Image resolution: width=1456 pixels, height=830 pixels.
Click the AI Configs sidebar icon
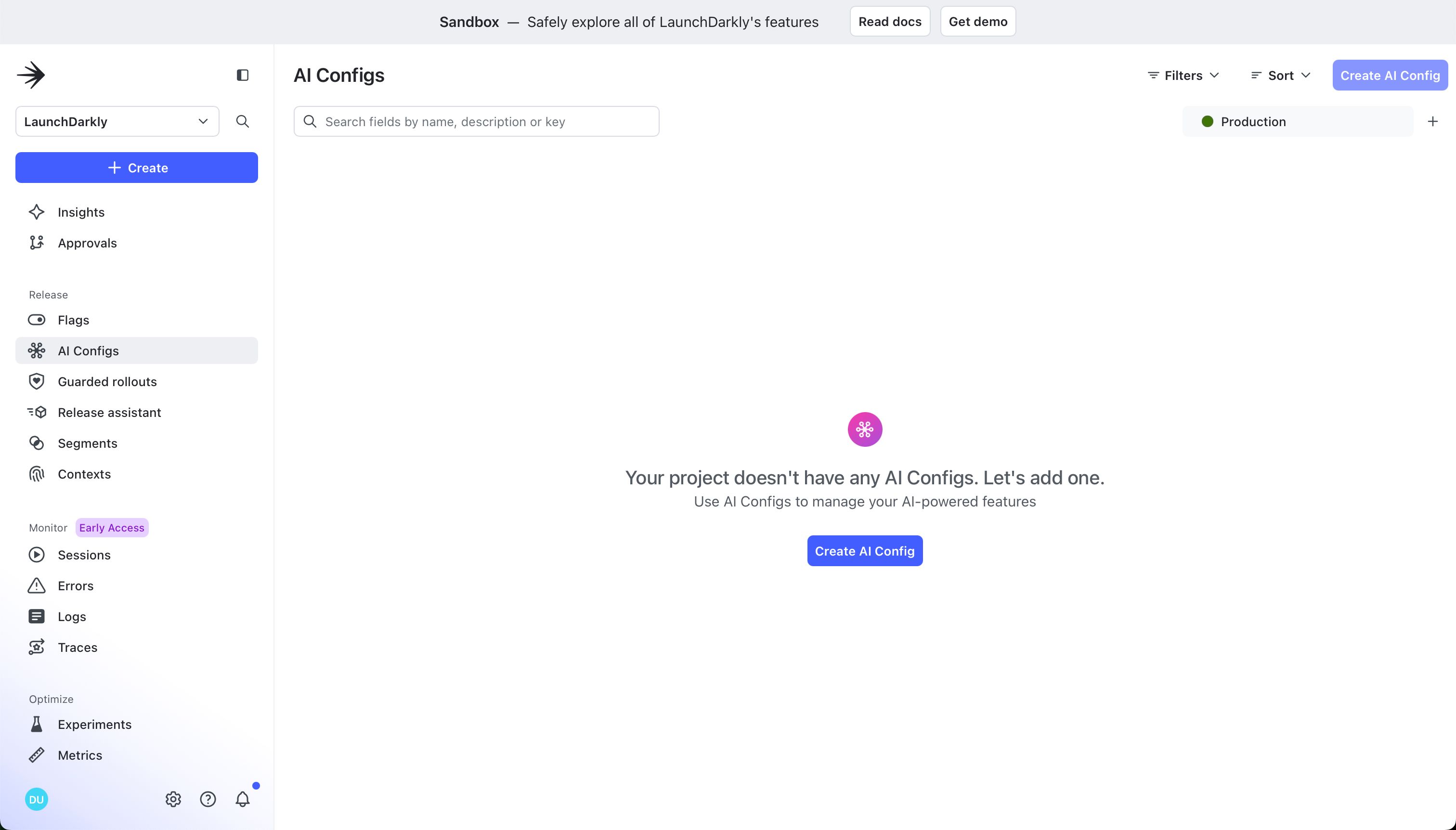click(x=37, y=350)
